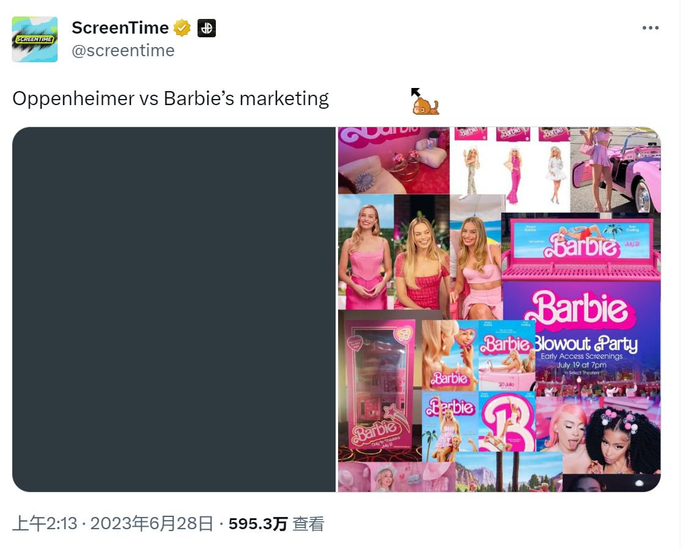700x550 pixels.
Task: Click the post timestamp 上午2:13
Action: [45, 524]
